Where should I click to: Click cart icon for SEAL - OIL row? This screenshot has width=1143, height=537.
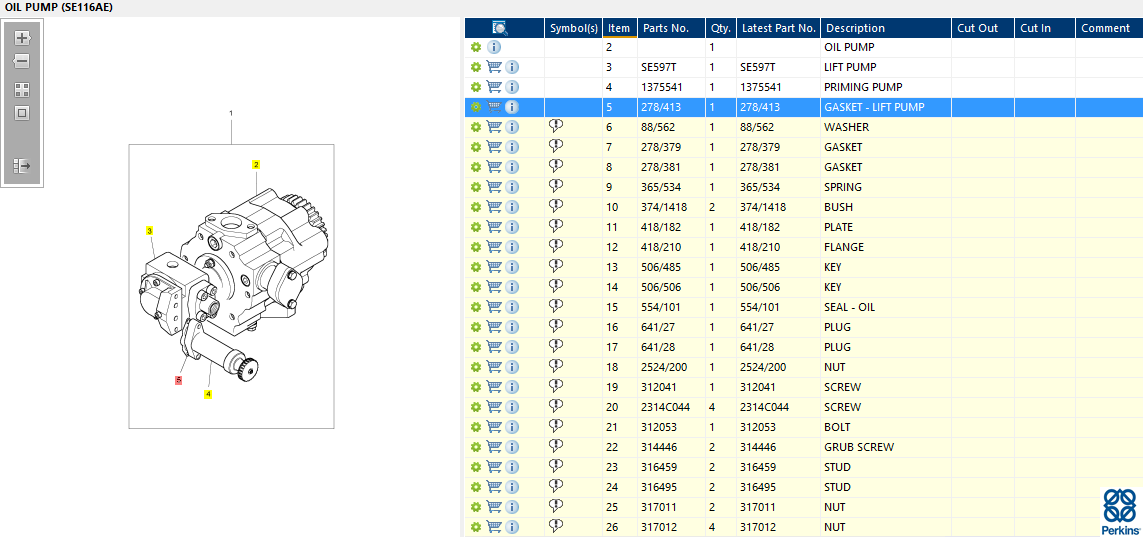coord(494,307)
